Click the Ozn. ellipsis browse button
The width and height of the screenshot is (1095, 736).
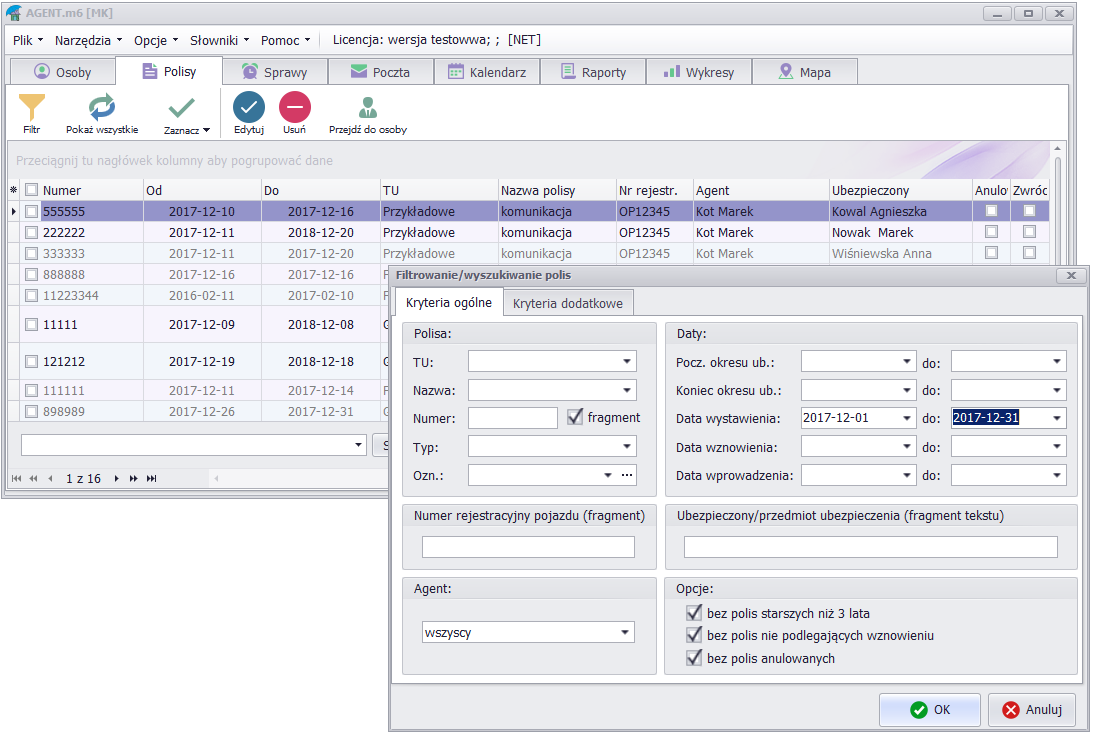pos(627,475)
